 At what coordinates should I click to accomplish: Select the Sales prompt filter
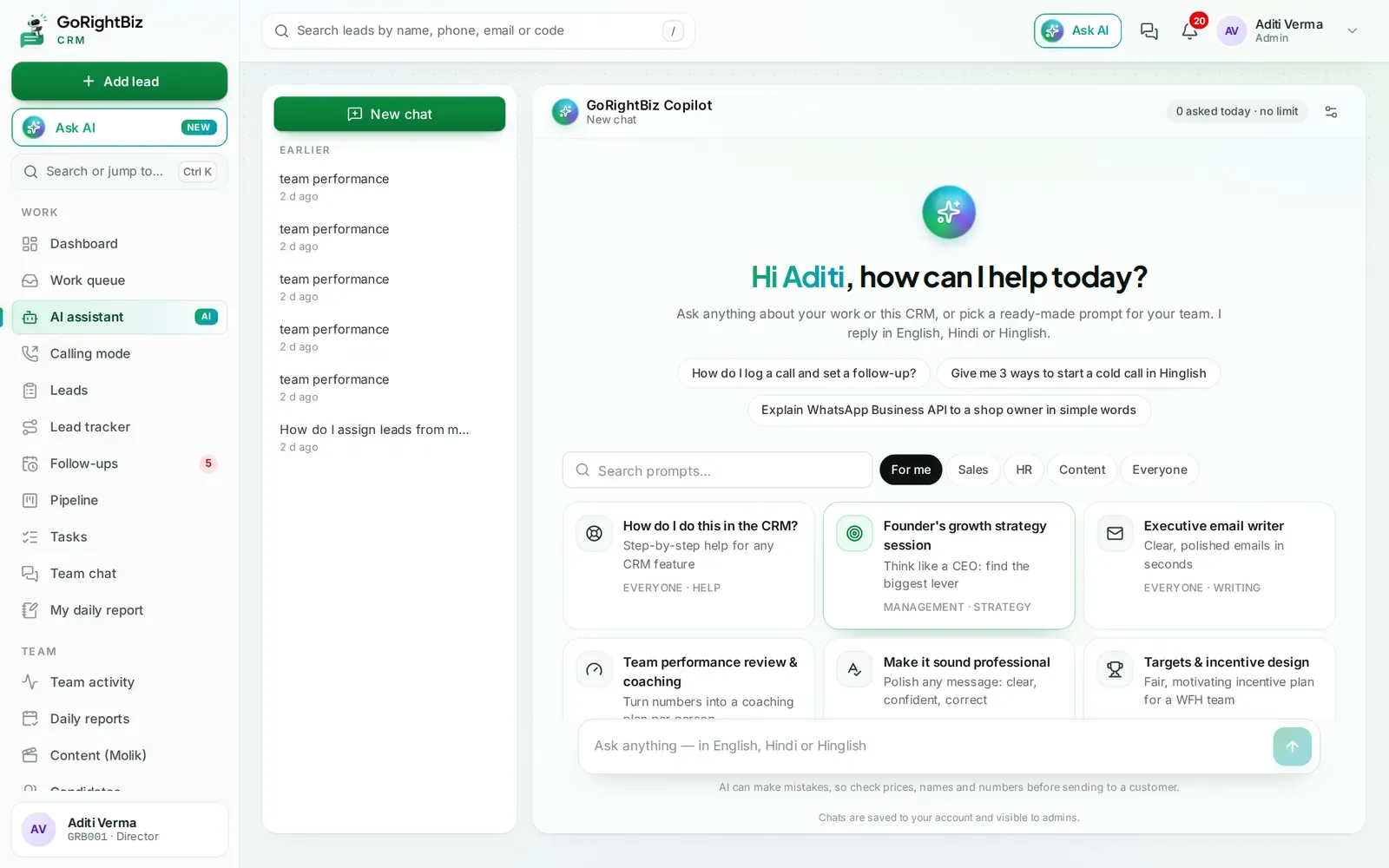click(973, 470)
